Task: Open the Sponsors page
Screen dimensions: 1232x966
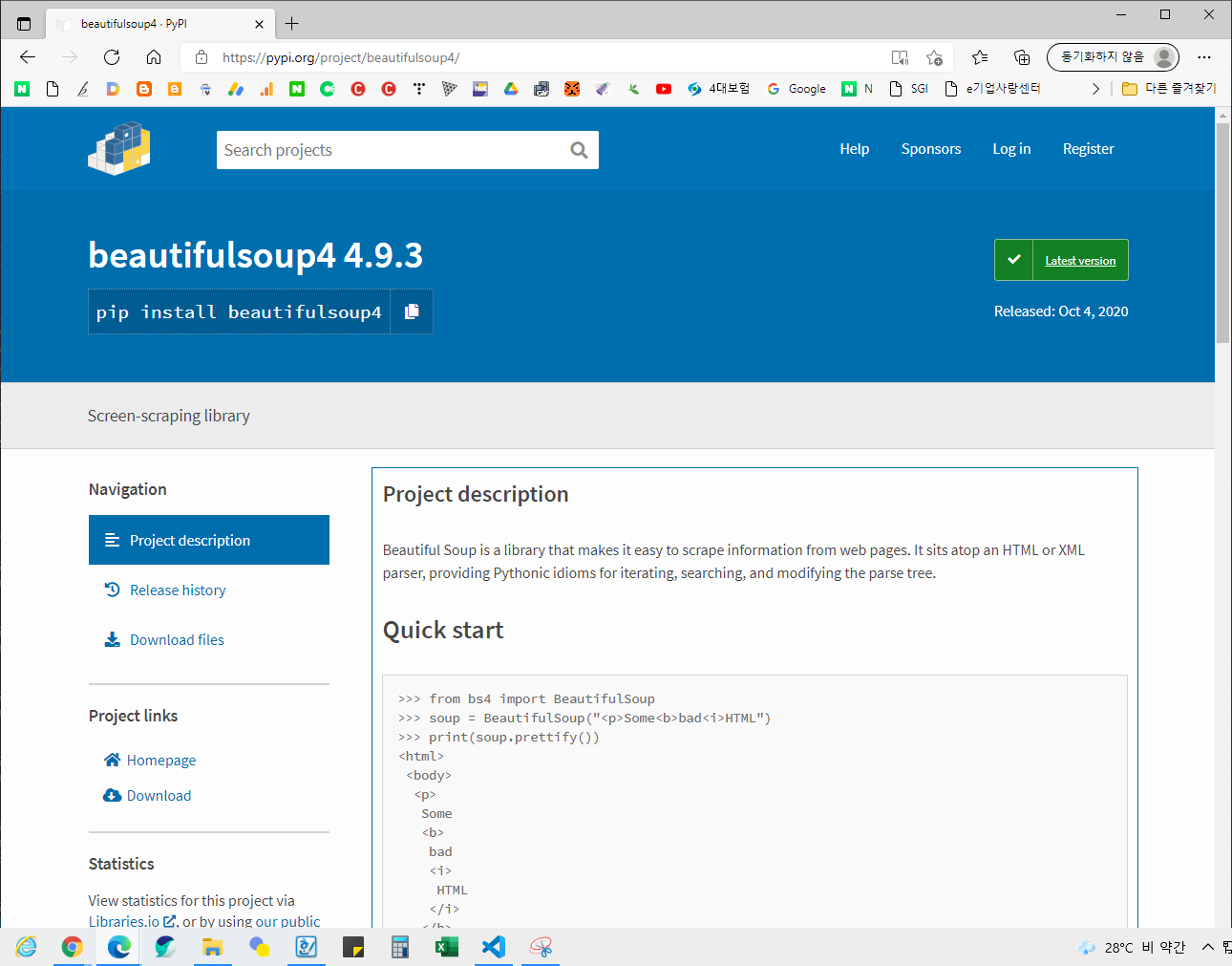Action: (931, 149)
